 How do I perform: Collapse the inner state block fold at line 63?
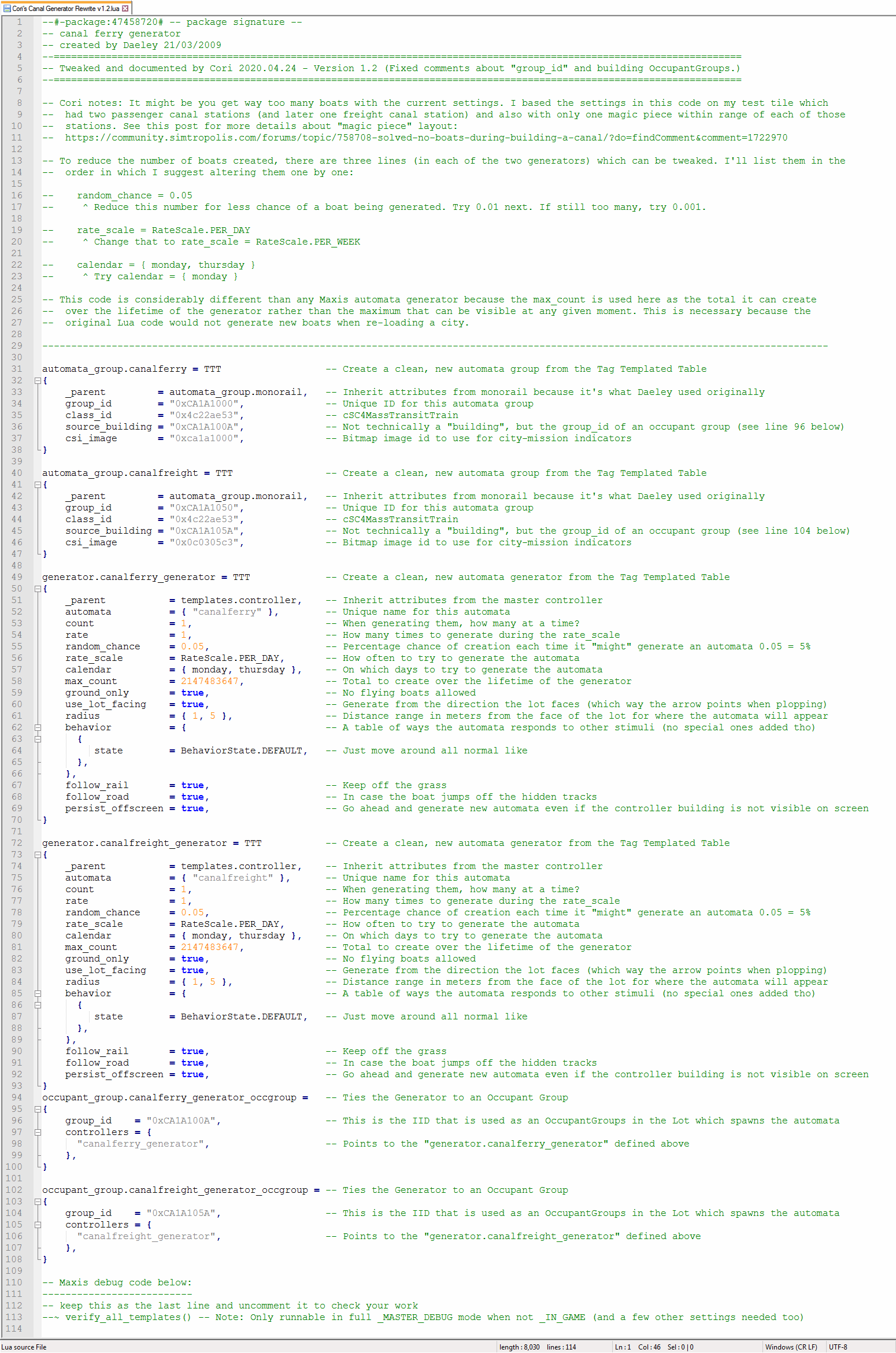tap(38, 739)
